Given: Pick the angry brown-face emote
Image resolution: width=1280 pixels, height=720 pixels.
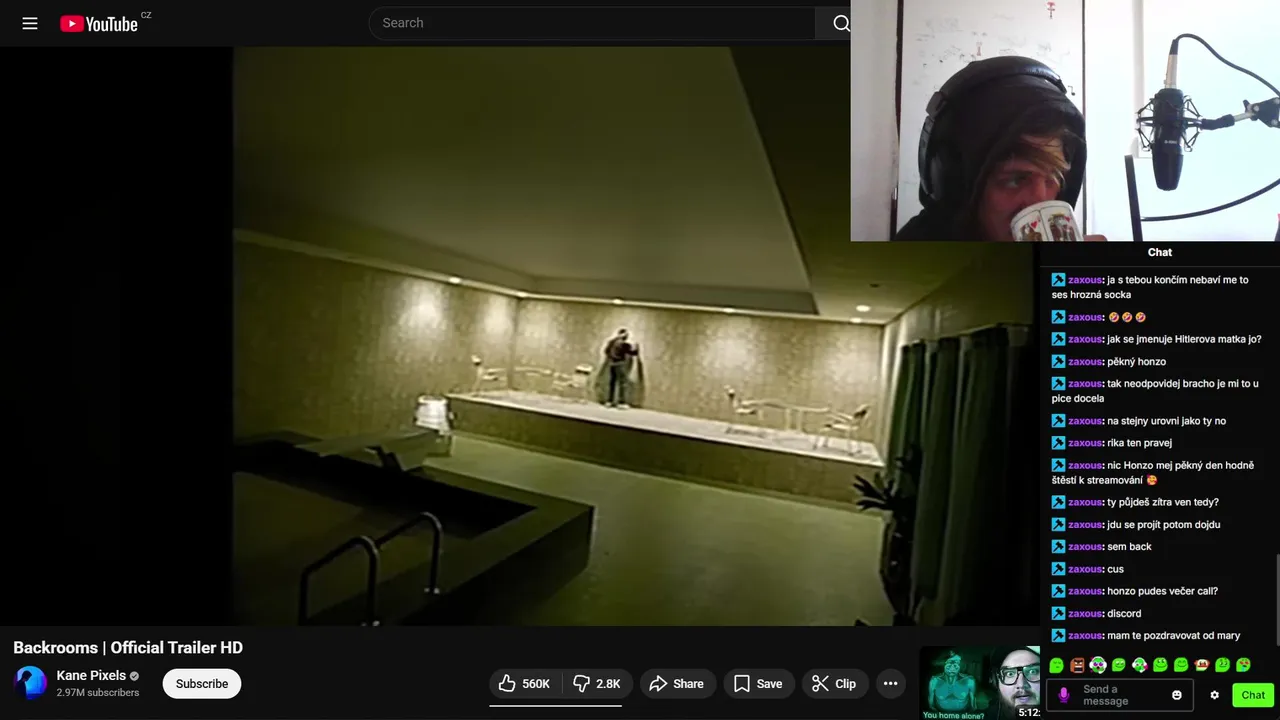Looking at the screenshot, I should point(1077,665).
